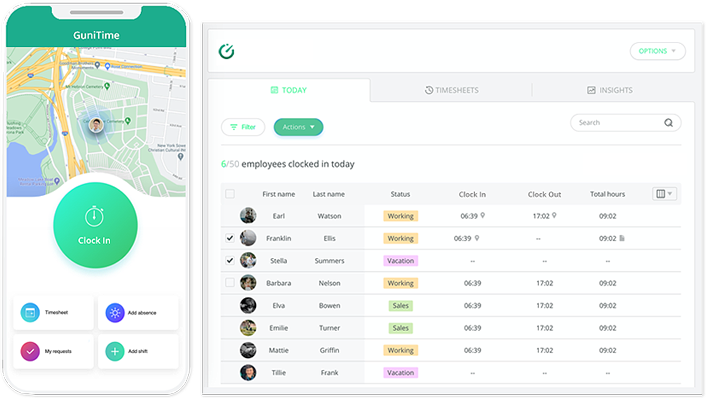Viewport: 706px width, 398px height.
Task: Toggle the select-all header checkbox
Action: tap(230, 194)
